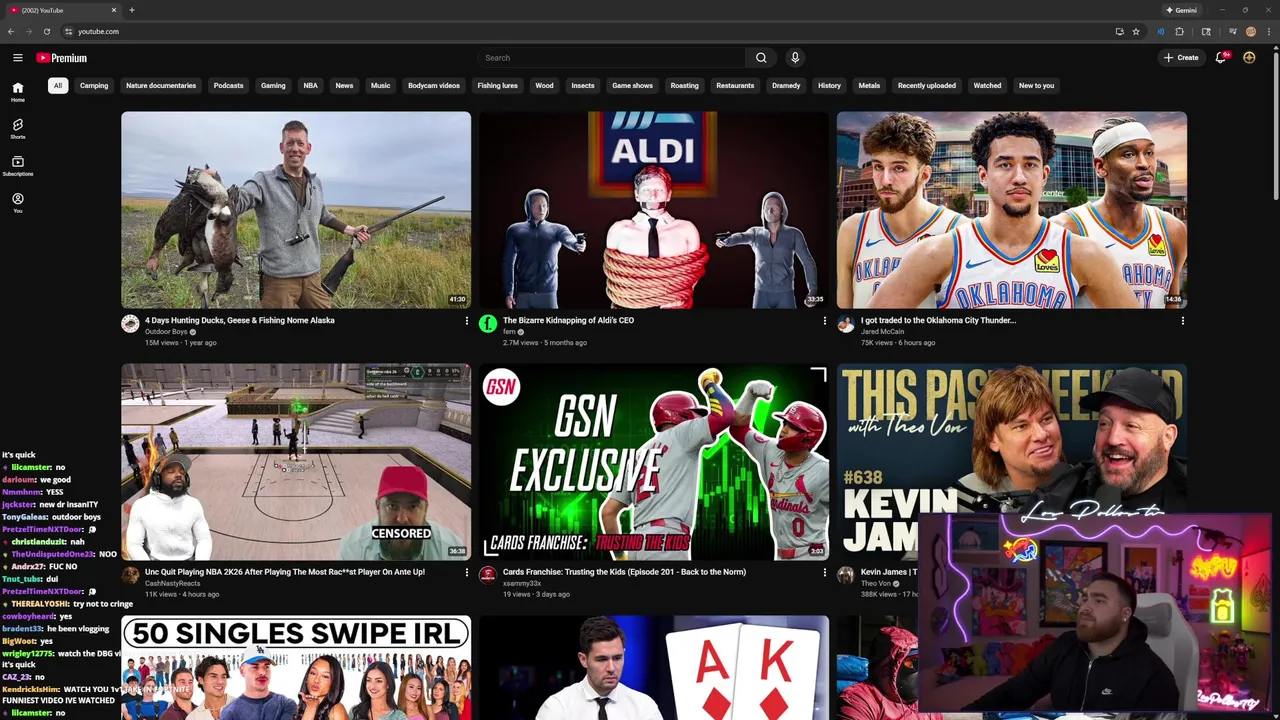This screenshot has width=1280, height=720.
Task: Open Subscriptions from the sidebar
Action: pyautogui.click(x=18, y=165)
